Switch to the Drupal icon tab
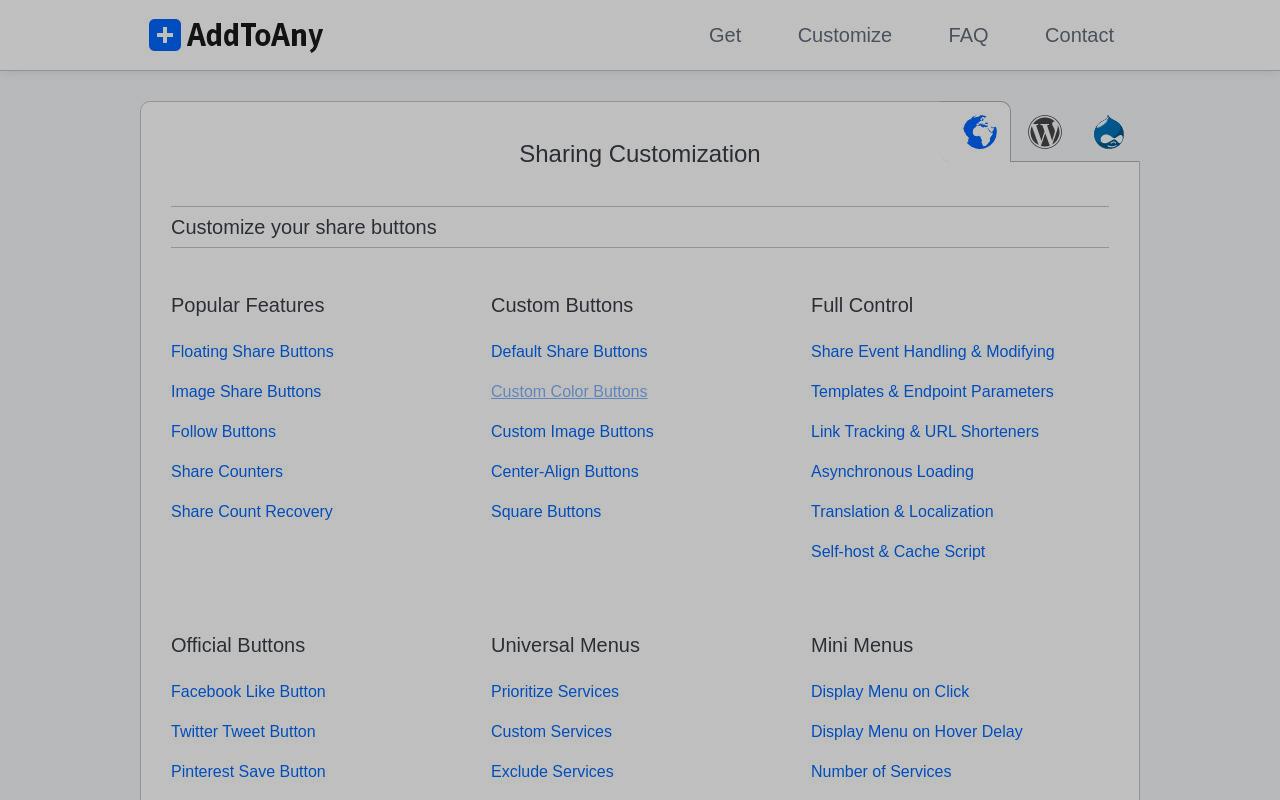This screenshot has height=800, width=1280. pyautogui.click(x=1109, y=132)
